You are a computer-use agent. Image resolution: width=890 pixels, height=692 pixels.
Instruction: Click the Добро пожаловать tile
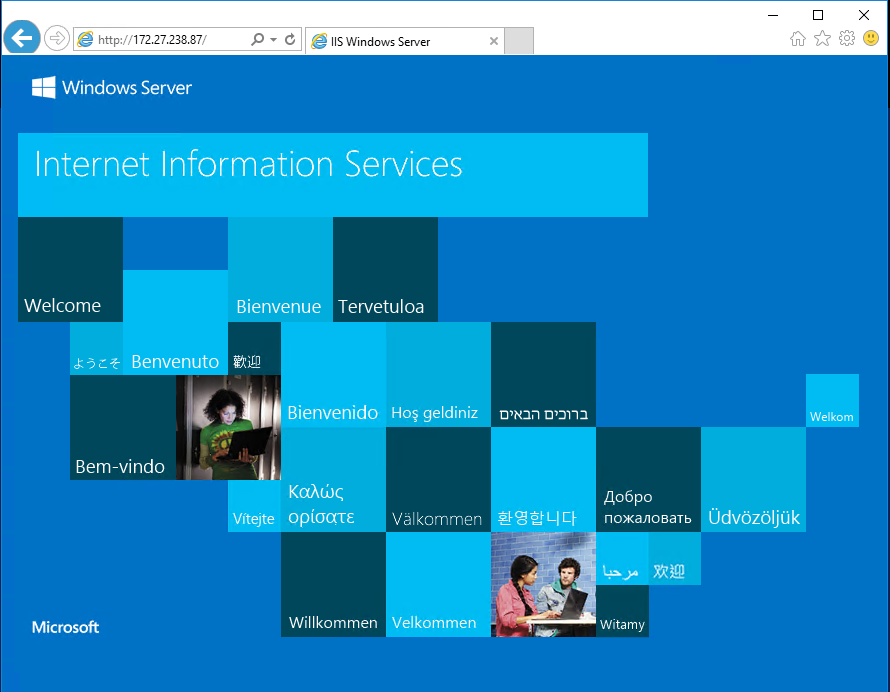pos(648,480)
